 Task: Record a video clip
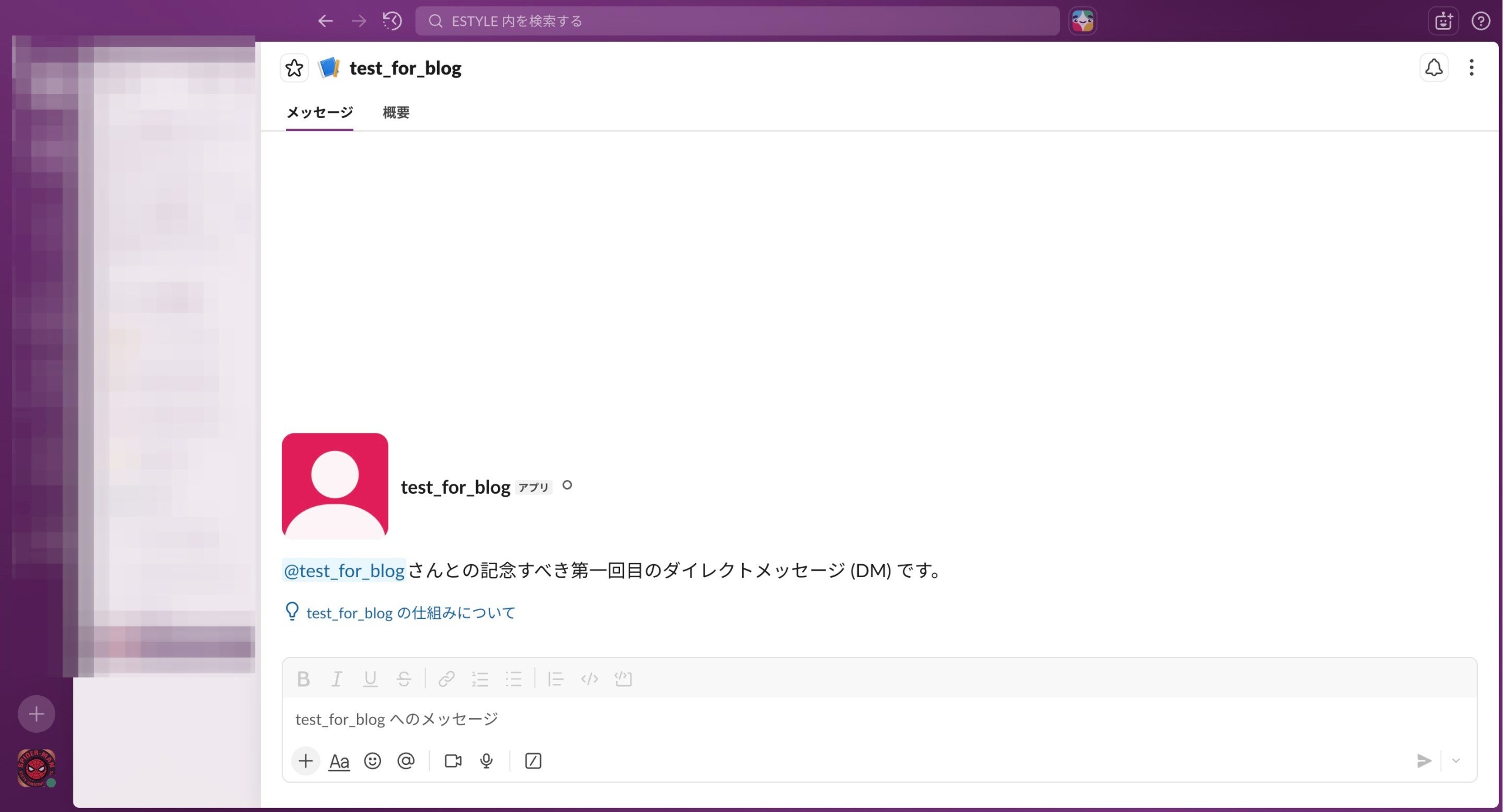point(453,761)
